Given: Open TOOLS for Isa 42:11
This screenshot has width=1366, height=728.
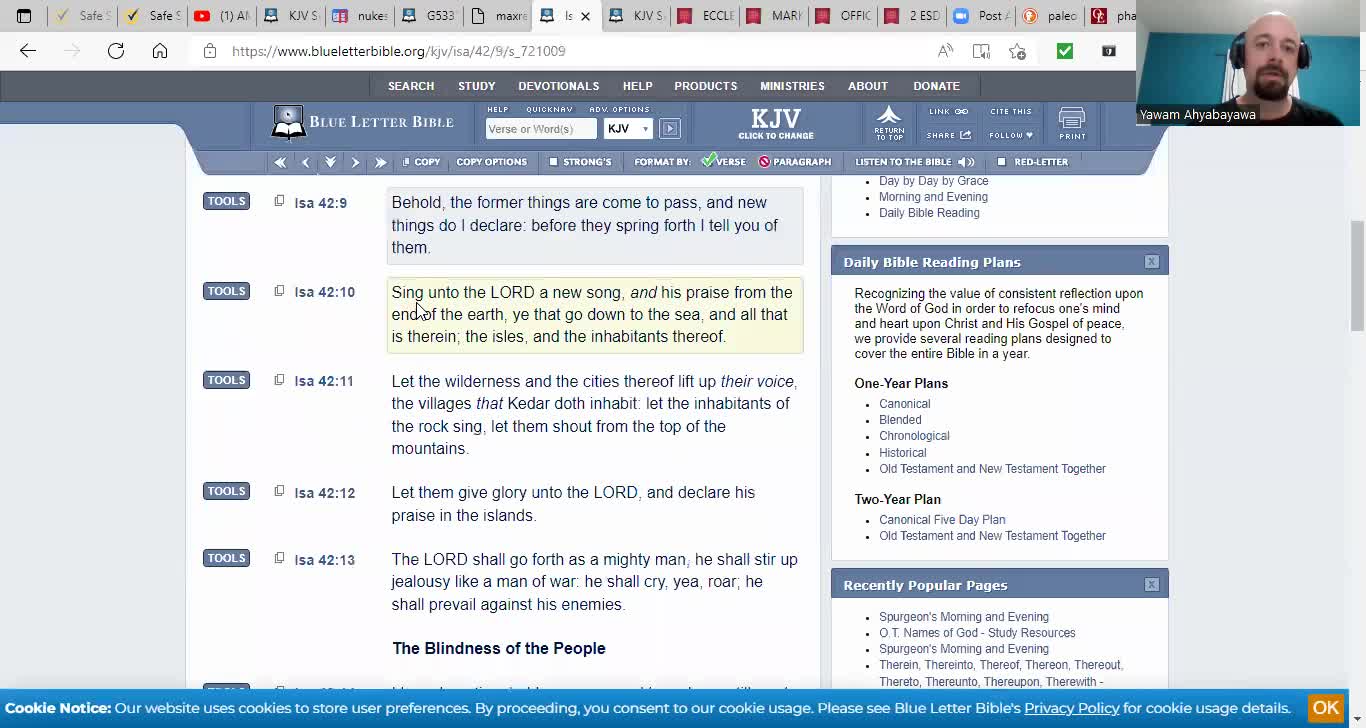Looking at the screenshot, I should click(226, 380).
